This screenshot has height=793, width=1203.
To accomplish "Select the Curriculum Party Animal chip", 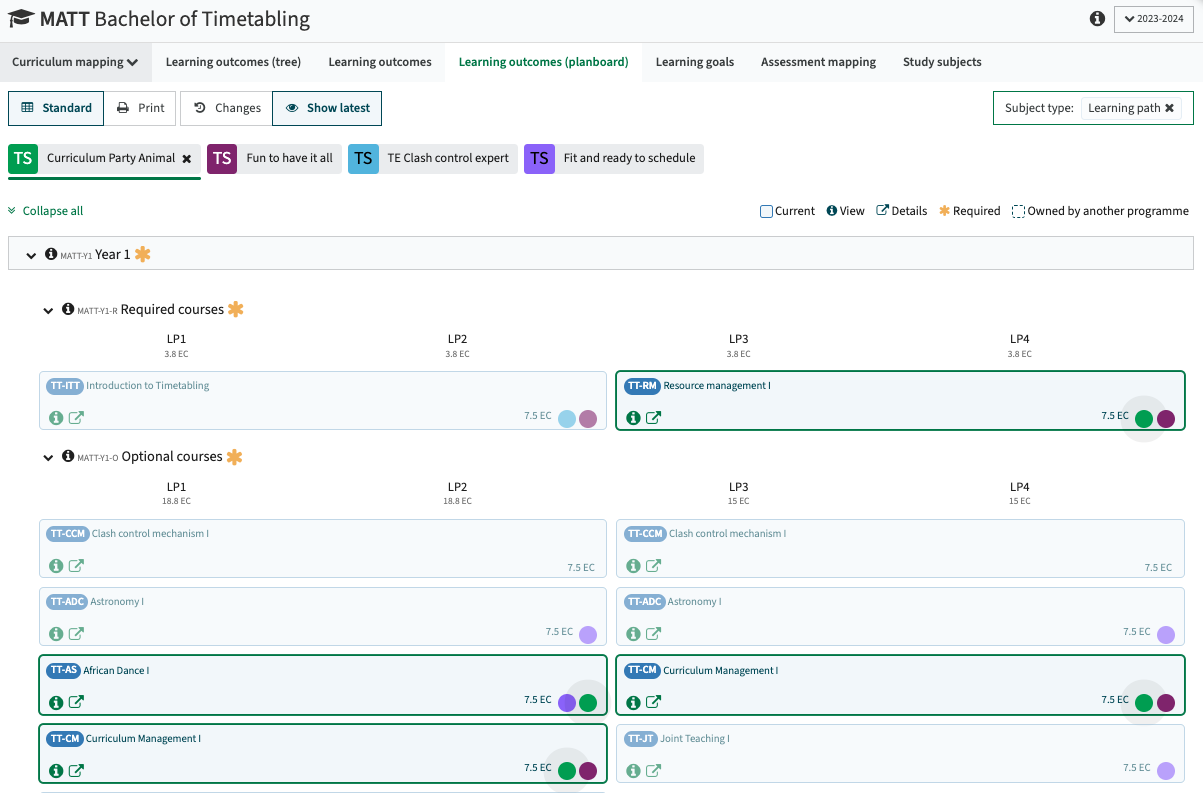I will 104,158.
